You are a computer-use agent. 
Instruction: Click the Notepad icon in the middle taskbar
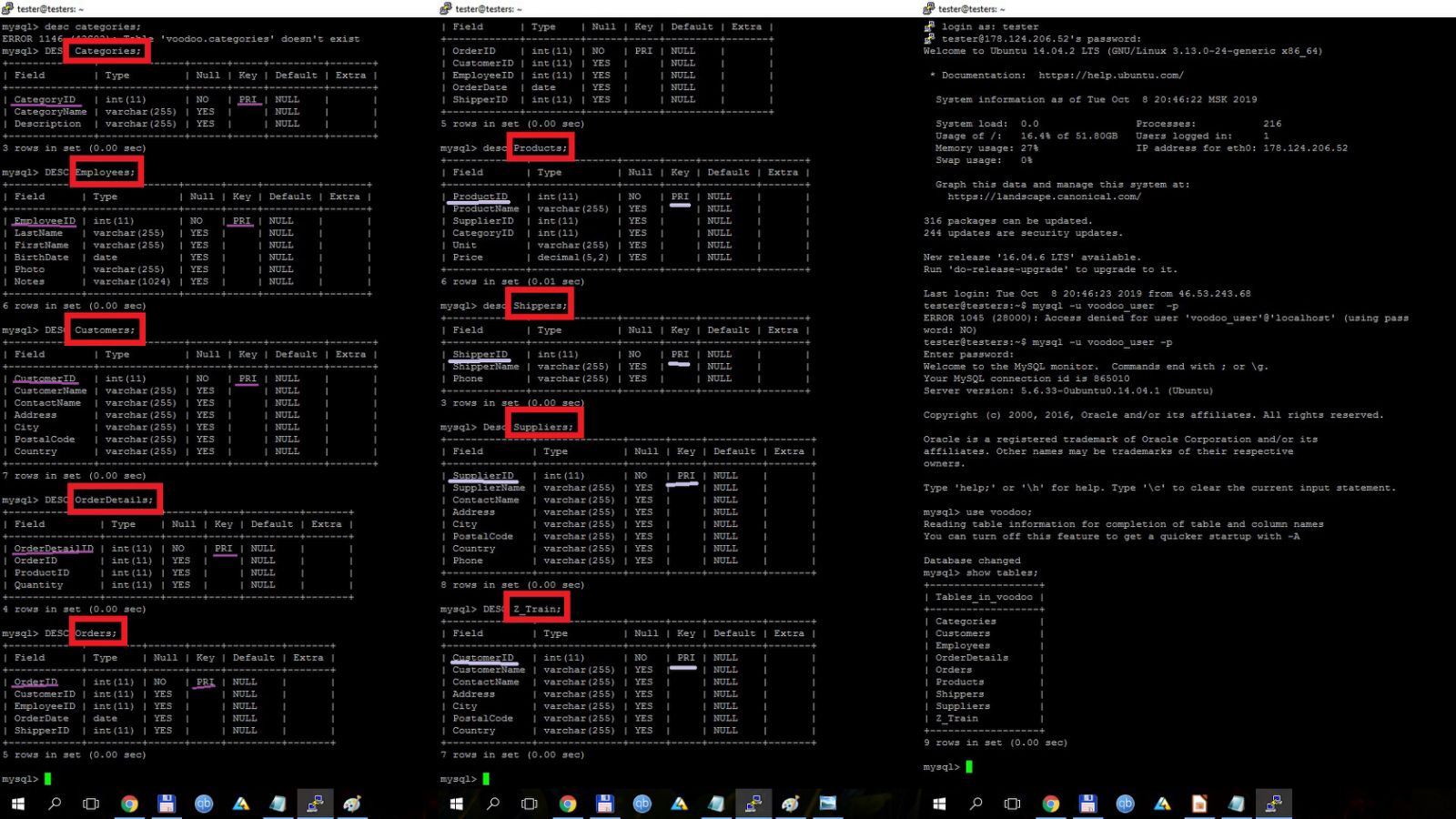pyautogui.click(x=716, y=804)
